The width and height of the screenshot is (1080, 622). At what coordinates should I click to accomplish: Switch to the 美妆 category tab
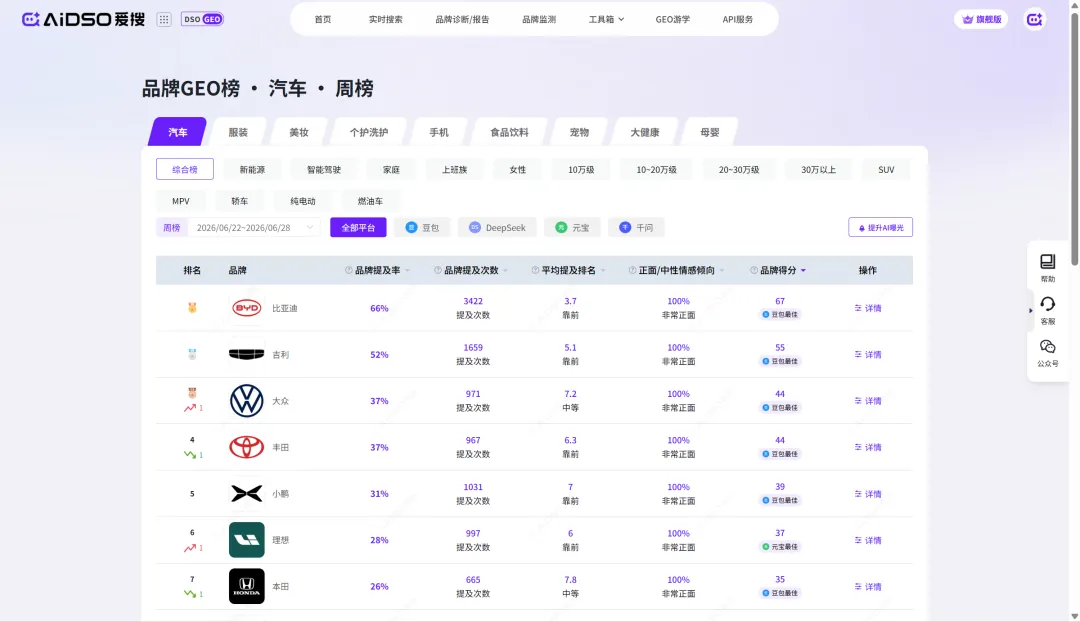coord(299,132)
